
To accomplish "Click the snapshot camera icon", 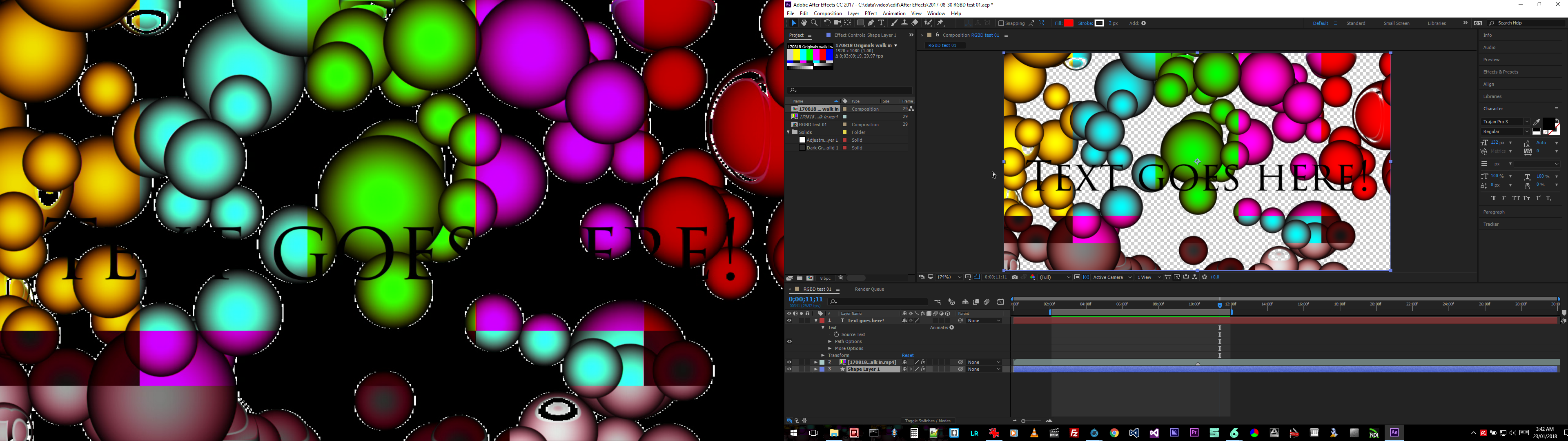I will [1015, 277].
